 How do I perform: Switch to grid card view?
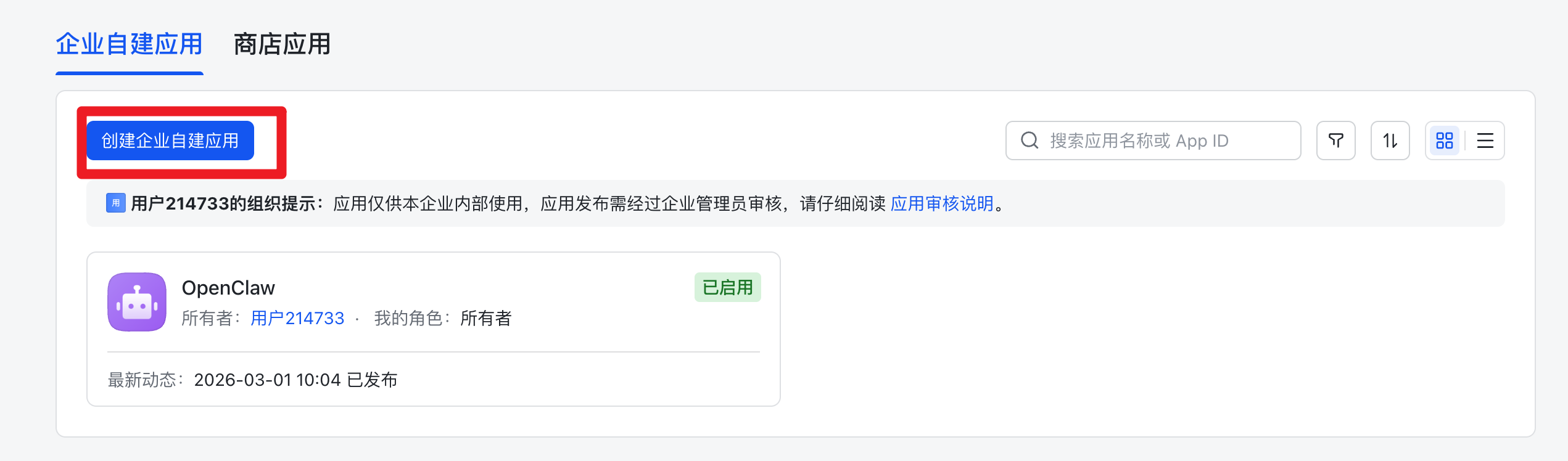(1445, 141)
